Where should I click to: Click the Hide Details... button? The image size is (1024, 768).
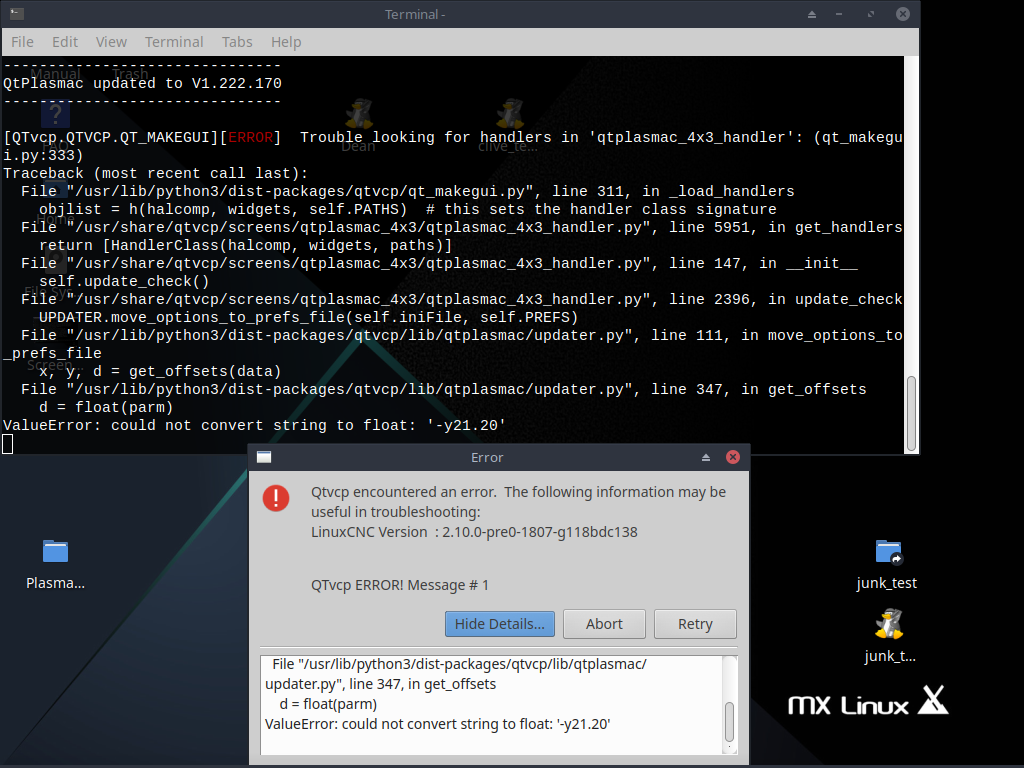click(500, 624)
